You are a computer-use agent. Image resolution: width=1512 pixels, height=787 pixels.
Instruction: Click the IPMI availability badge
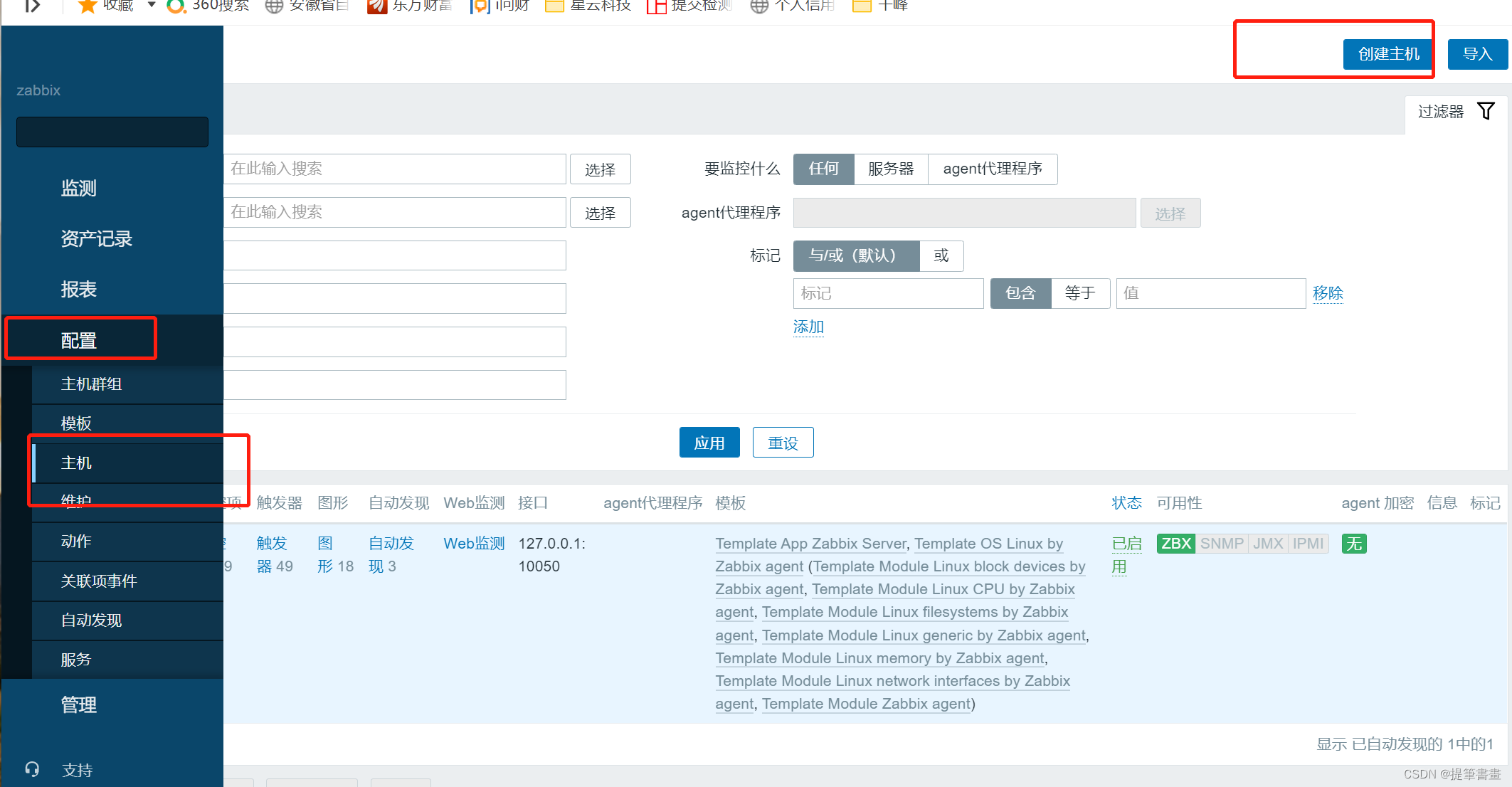(x=1308, y=544)
